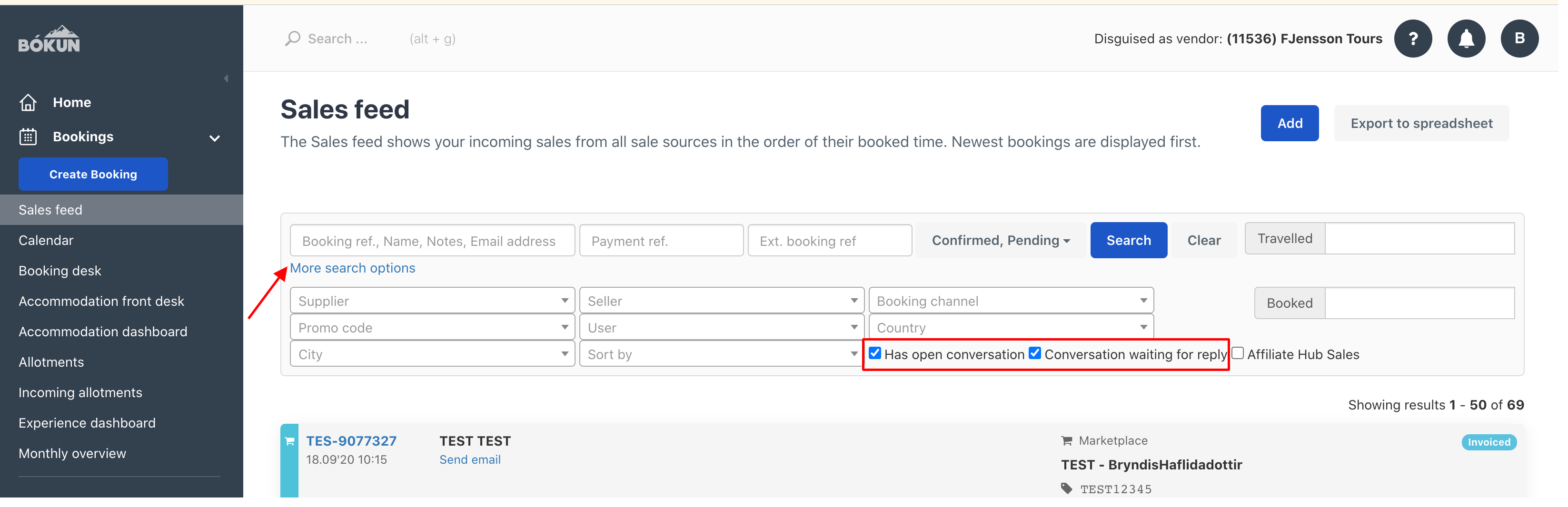Click the Bókun logo
The width and height of the screenshot is (1568, 507).
click(50, 39)
